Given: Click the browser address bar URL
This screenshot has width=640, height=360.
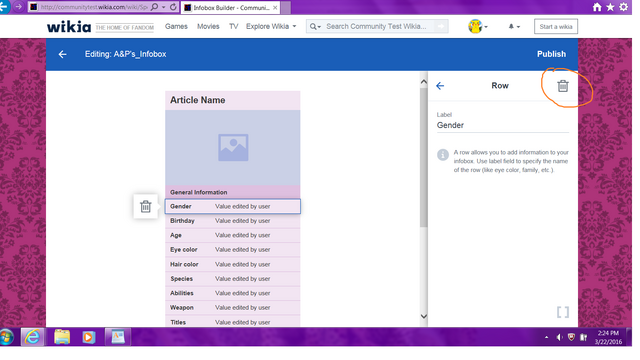Looking at the screenshot, I should click(94, 7).
